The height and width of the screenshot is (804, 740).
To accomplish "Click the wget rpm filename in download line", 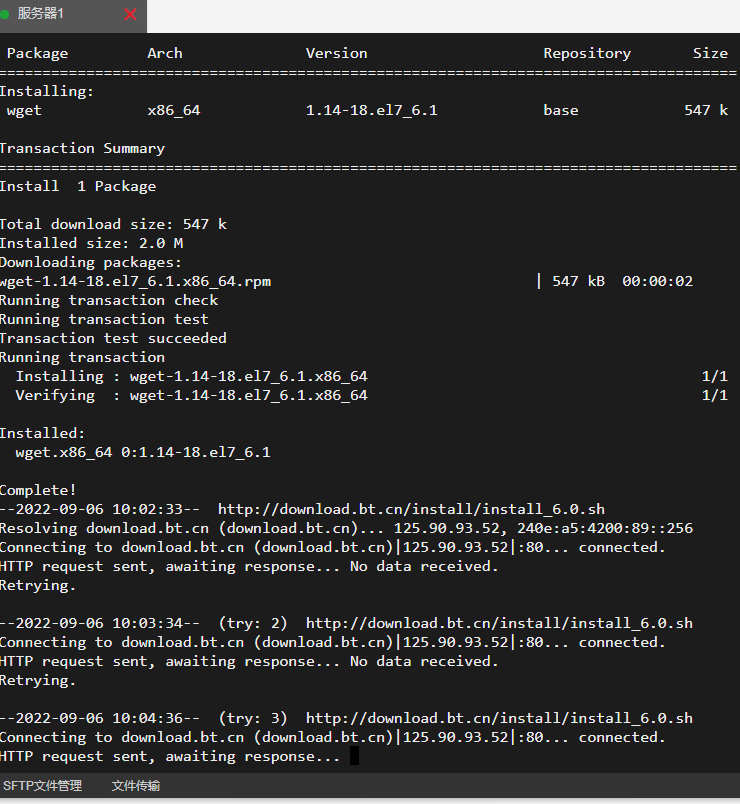I will [135, 282].
